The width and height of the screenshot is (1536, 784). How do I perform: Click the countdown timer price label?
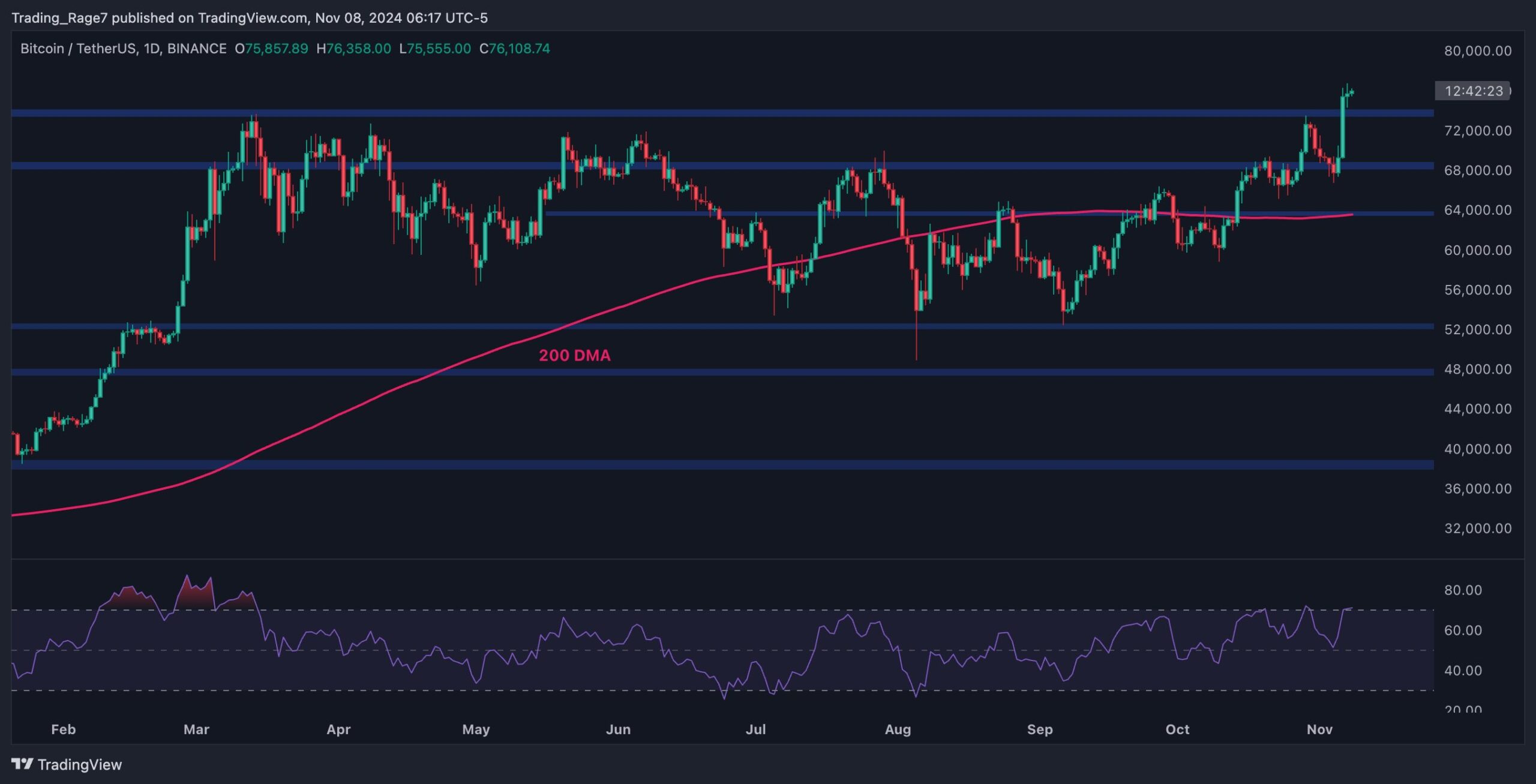1473,91
